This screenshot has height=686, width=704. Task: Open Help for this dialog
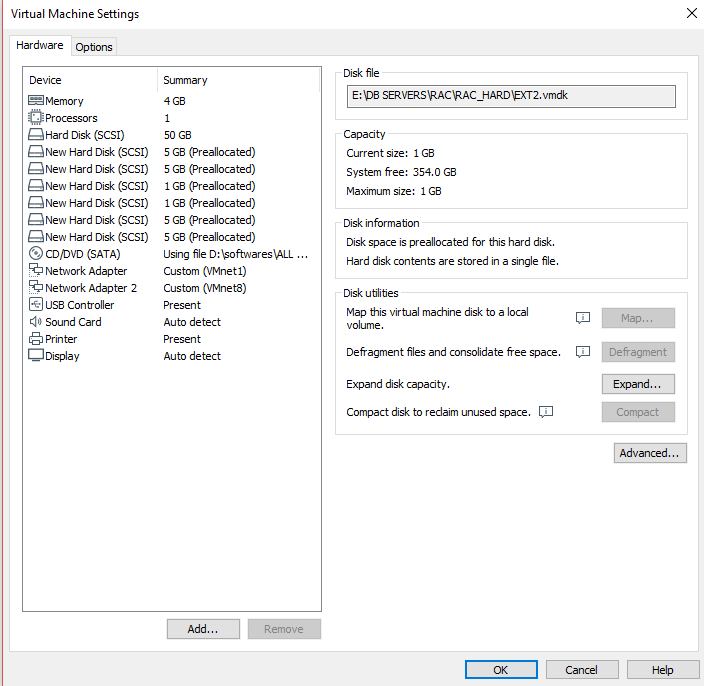[x=663, y=670]
